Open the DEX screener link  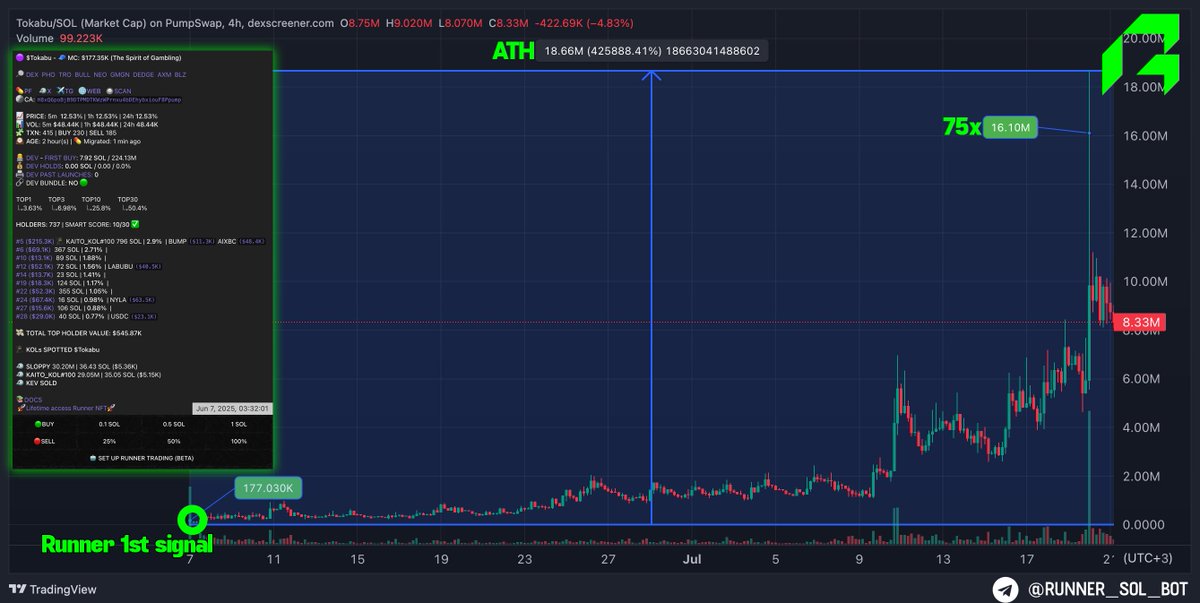pos(32,75)
